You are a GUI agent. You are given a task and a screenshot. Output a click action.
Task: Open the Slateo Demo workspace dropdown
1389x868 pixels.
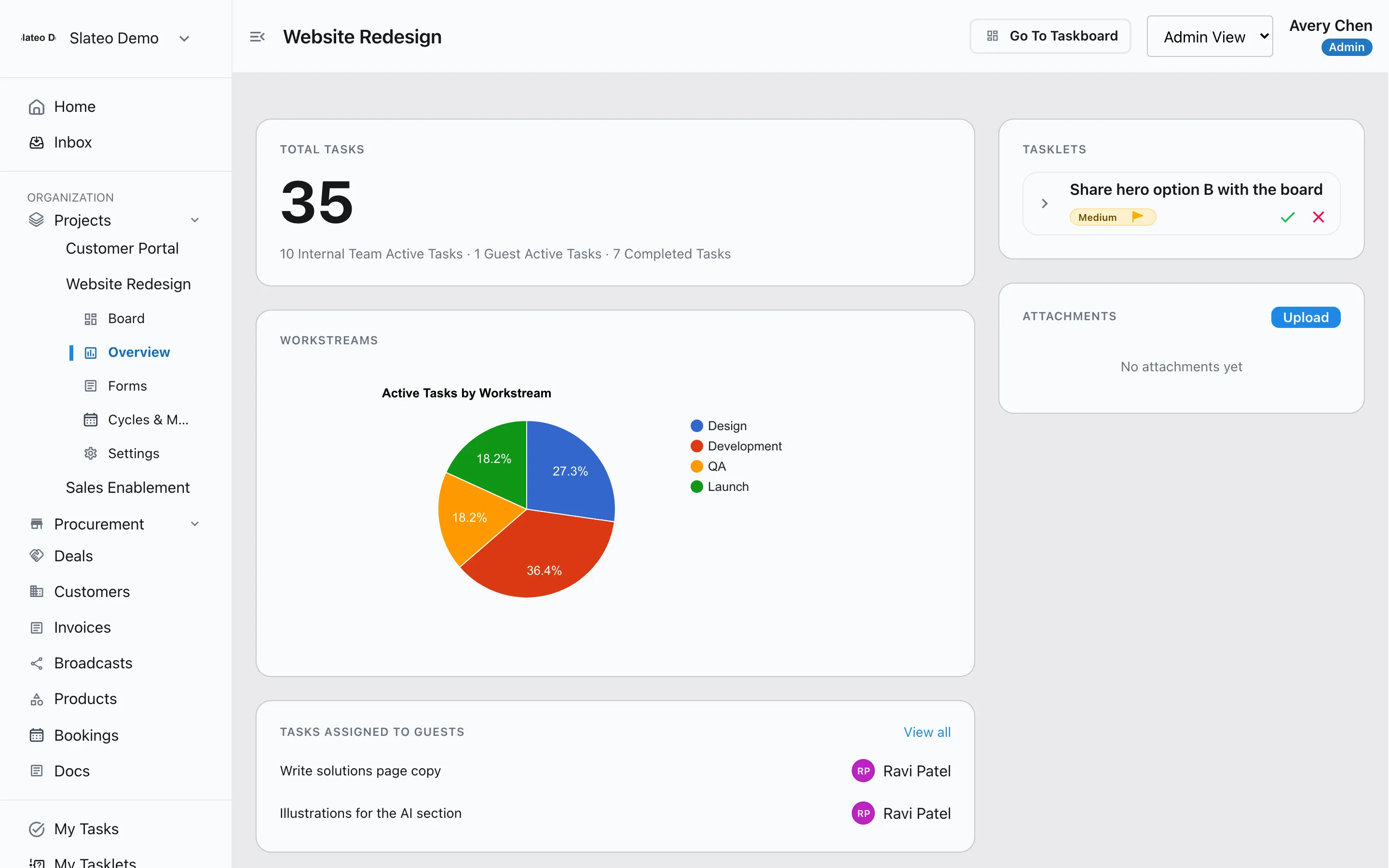[184, 39]
